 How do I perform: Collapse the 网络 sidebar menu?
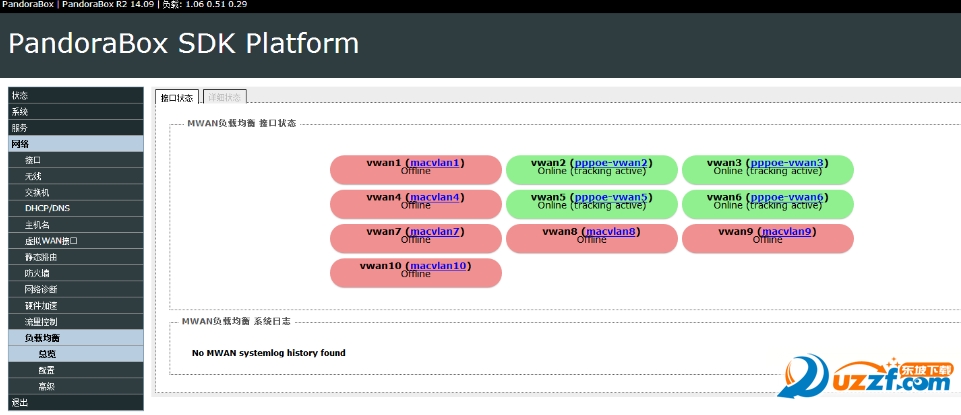click(x=76, y=144)
